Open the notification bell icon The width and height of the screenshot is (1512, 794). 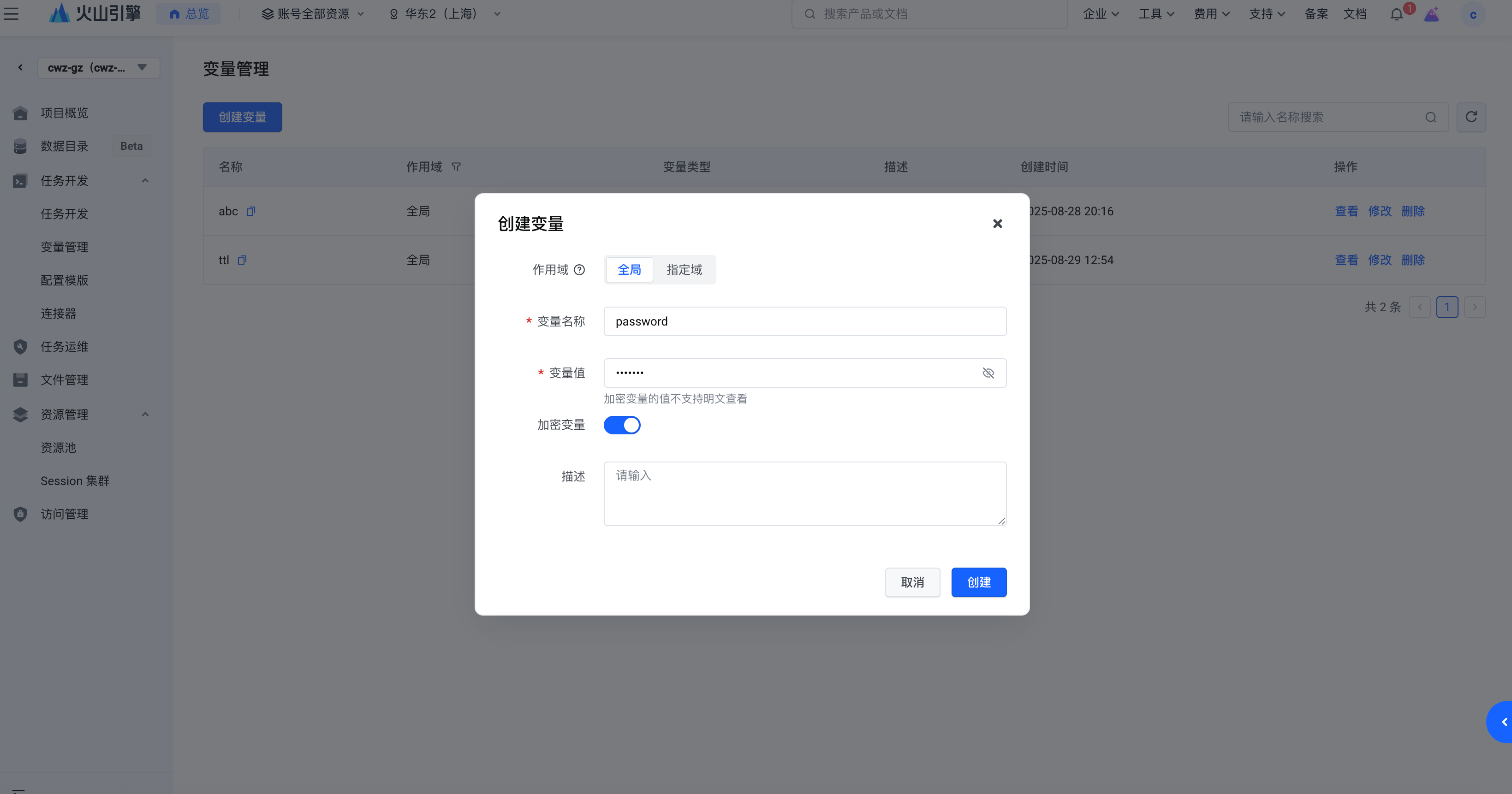1396,14
